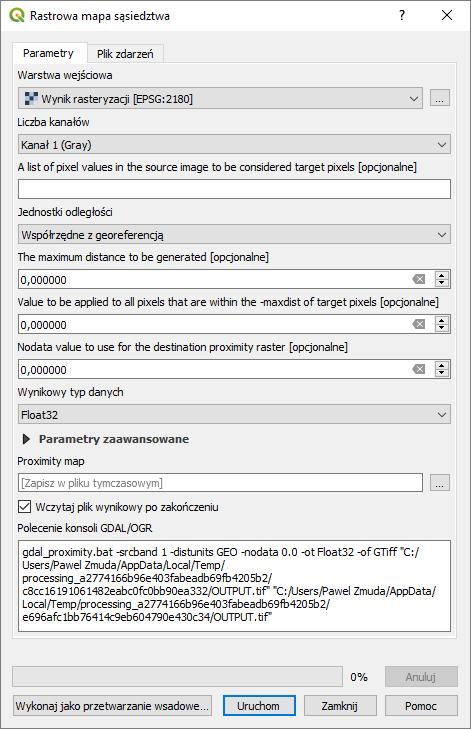Click the target pixel values input field
Viewport: 471px width, 729px height.
[234, 189]
